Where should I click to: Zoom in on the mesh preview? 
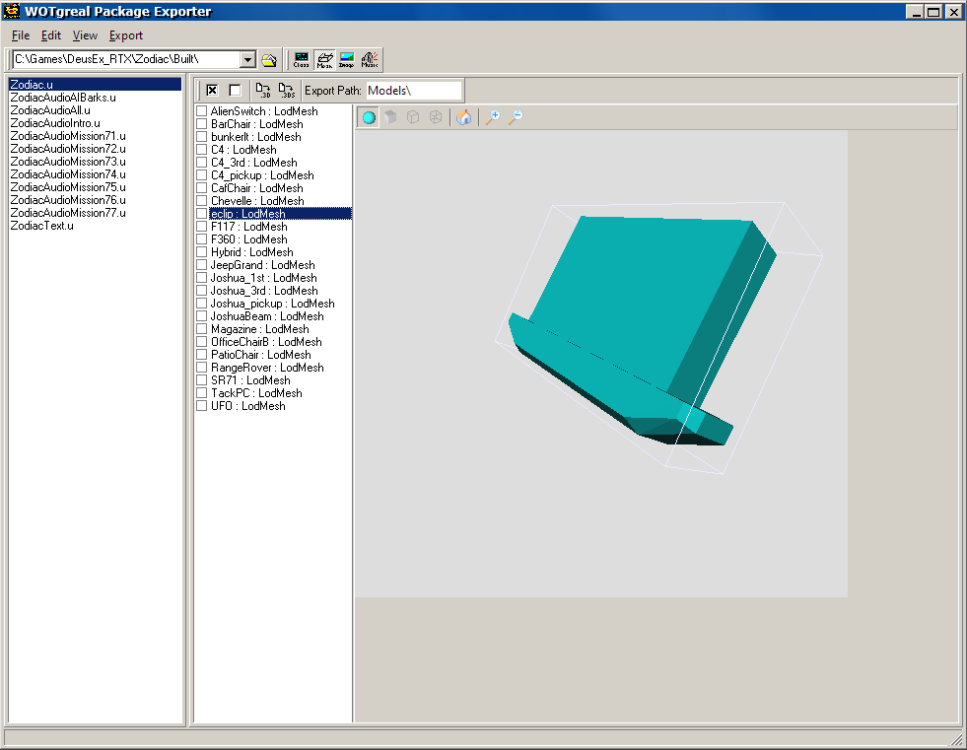point(492,118)
